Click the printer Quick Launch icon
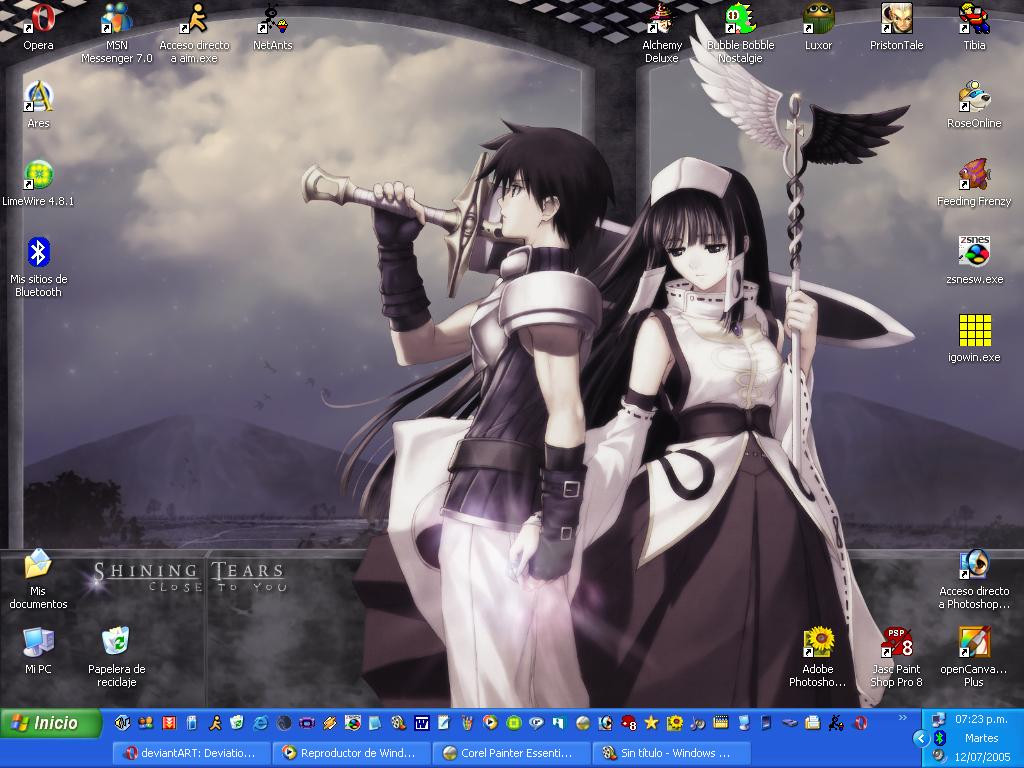 [x=812, y=722]
